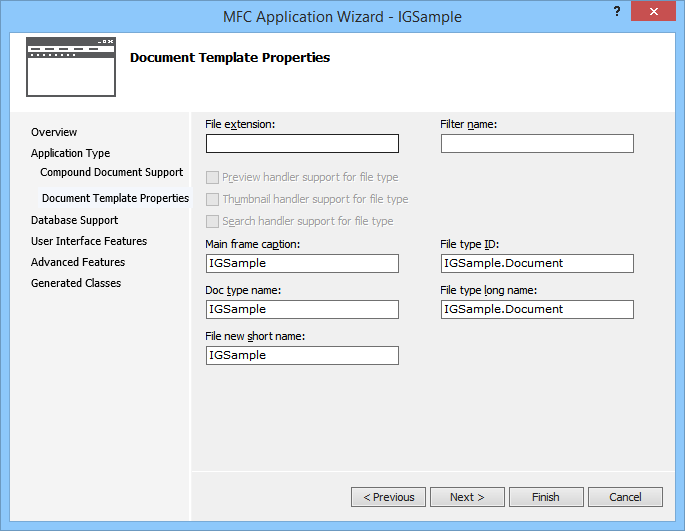Navigate to Generated Classes page
This screenshot has width=685, height=531.
[76, 283]
